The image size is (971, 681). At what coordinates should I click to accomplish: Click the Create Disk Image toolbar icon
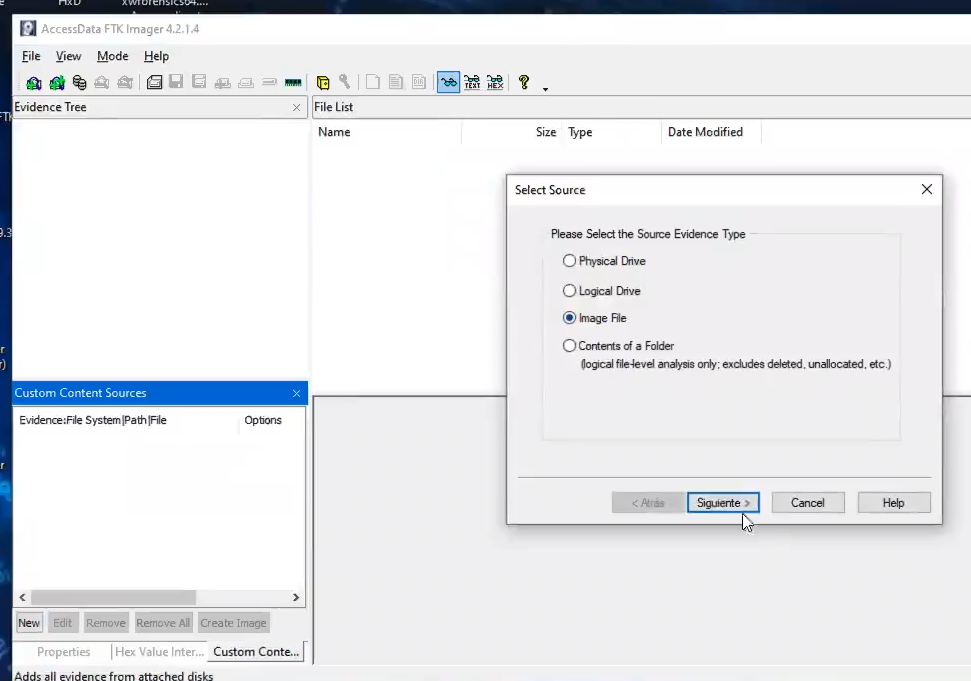click(x=154, y=82)
